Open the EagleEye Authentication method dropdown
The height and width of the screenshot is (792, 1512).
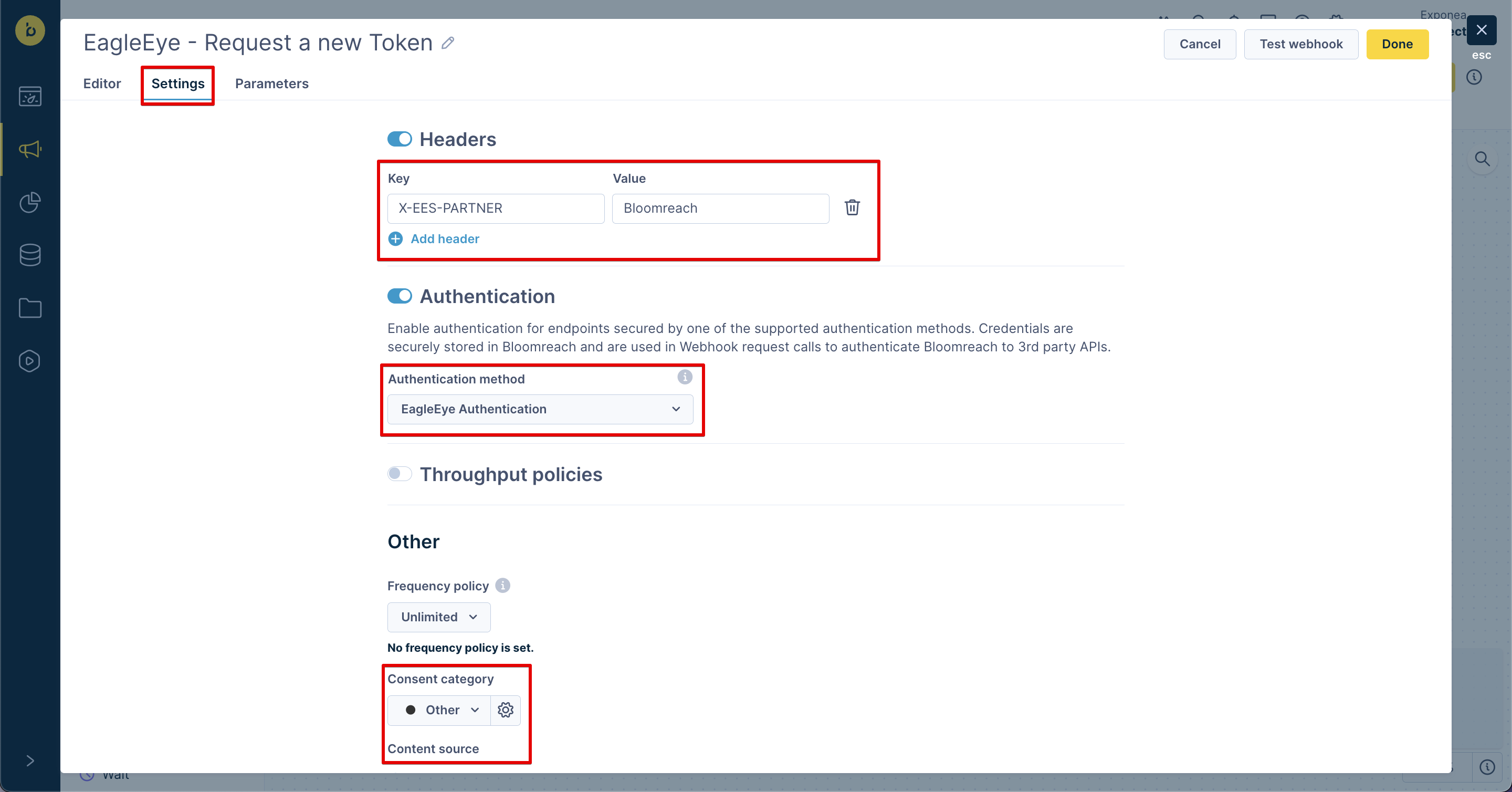point(540,409)
